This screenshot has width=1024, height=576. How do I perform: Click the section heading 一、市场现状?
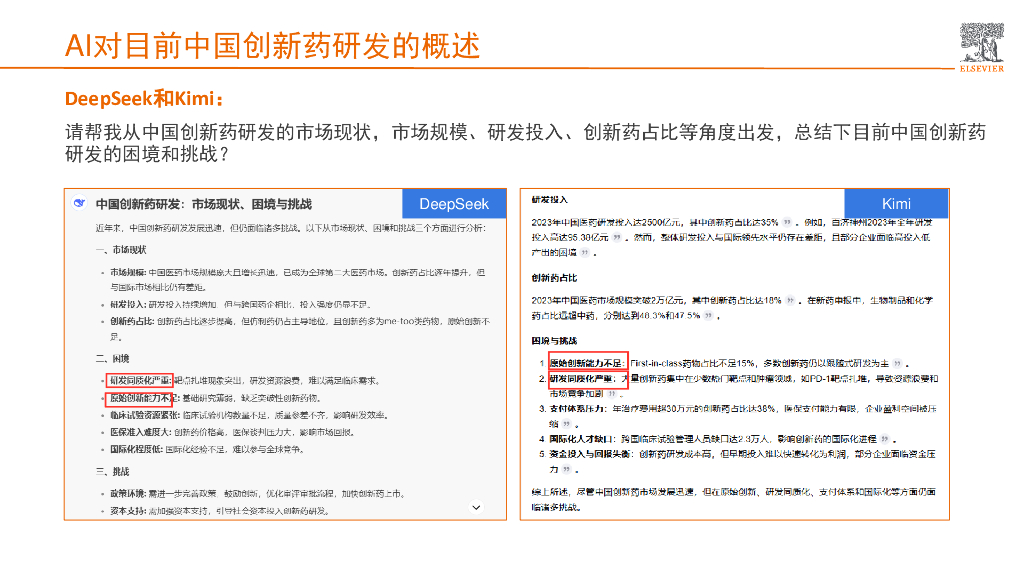(x=121, y=249)
